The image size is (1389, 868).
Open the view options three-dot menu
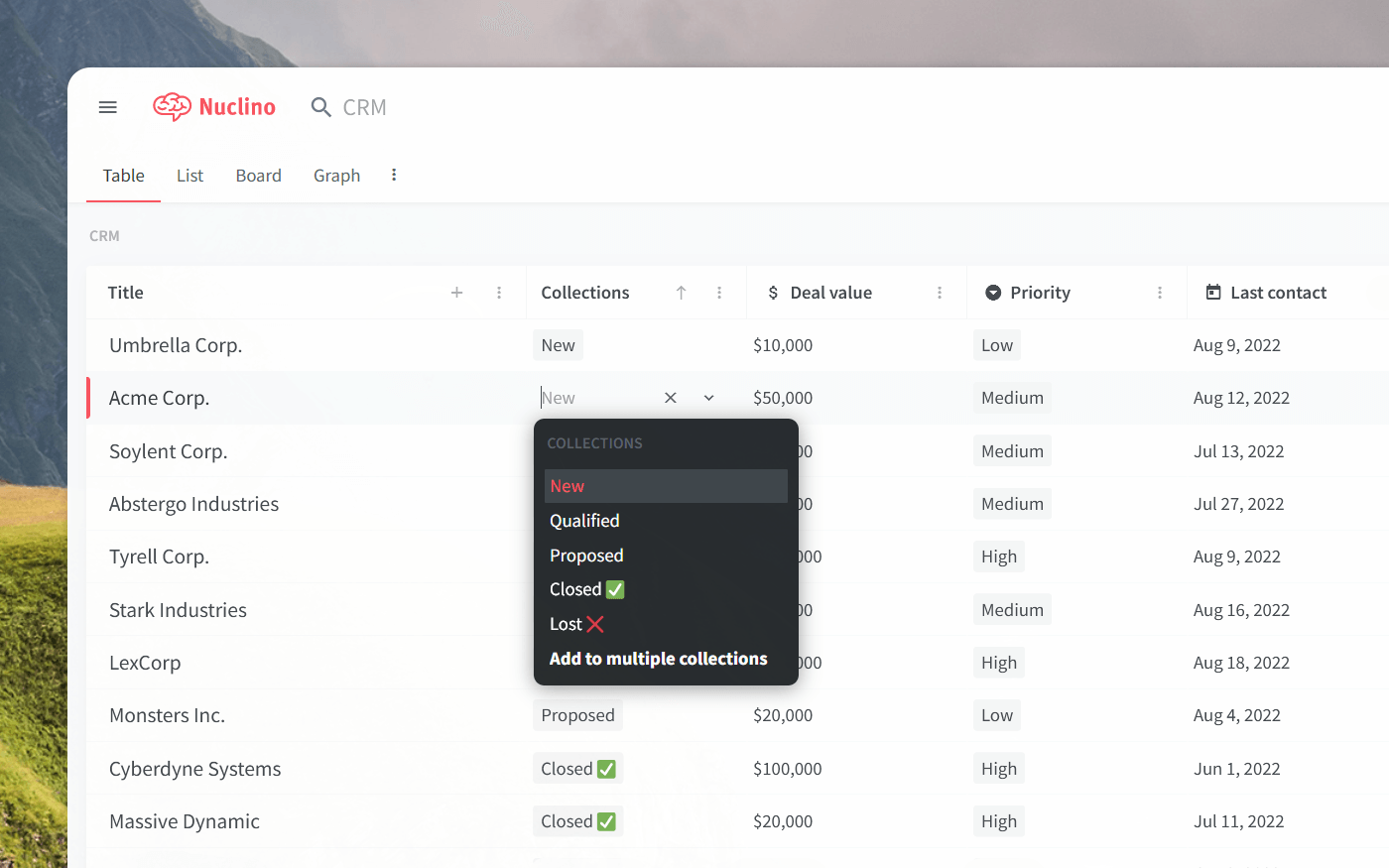[x=394, y=175]
